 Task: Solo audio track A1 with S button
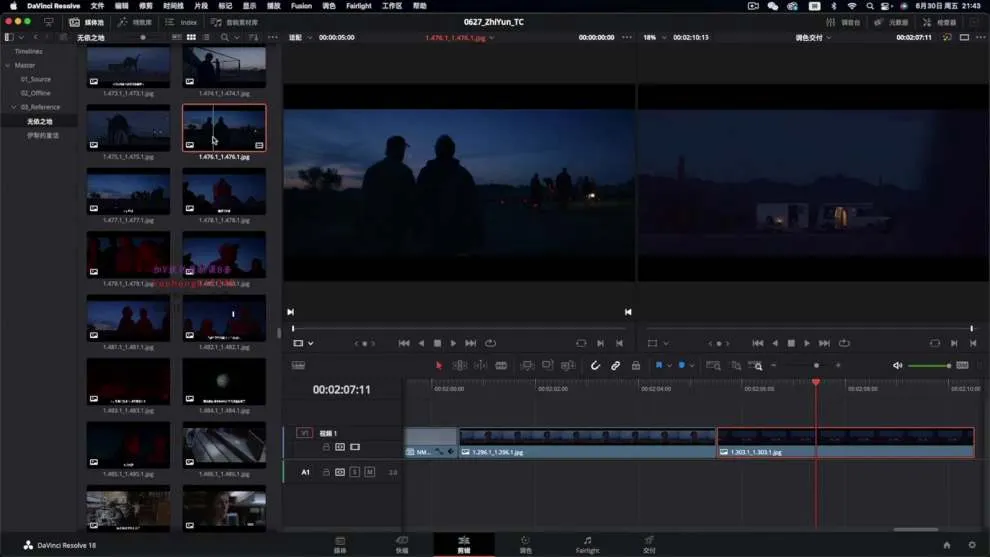(x=355, y=472)
